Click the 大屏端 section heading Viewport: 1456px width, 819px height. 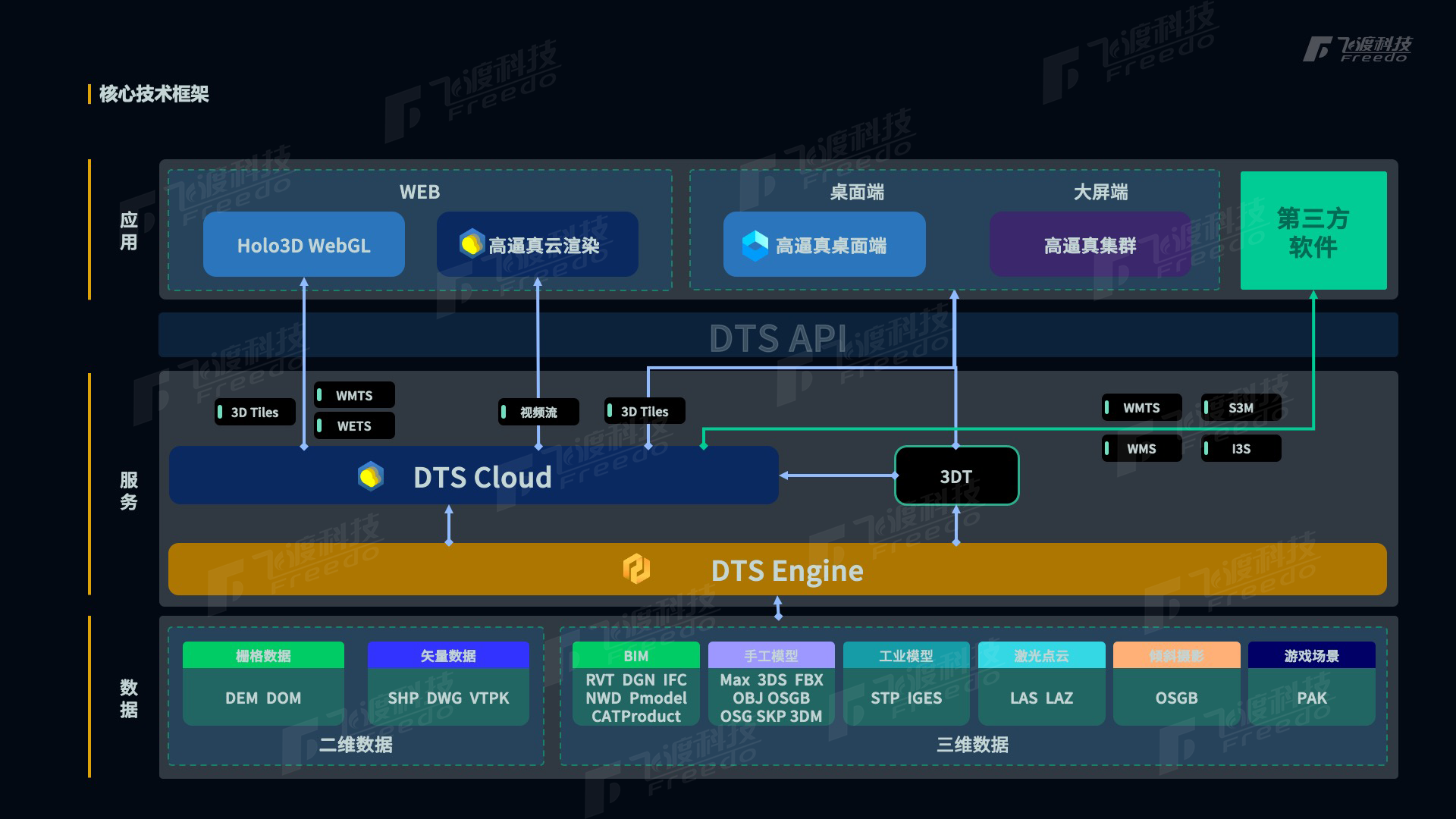click(1100, 192)
